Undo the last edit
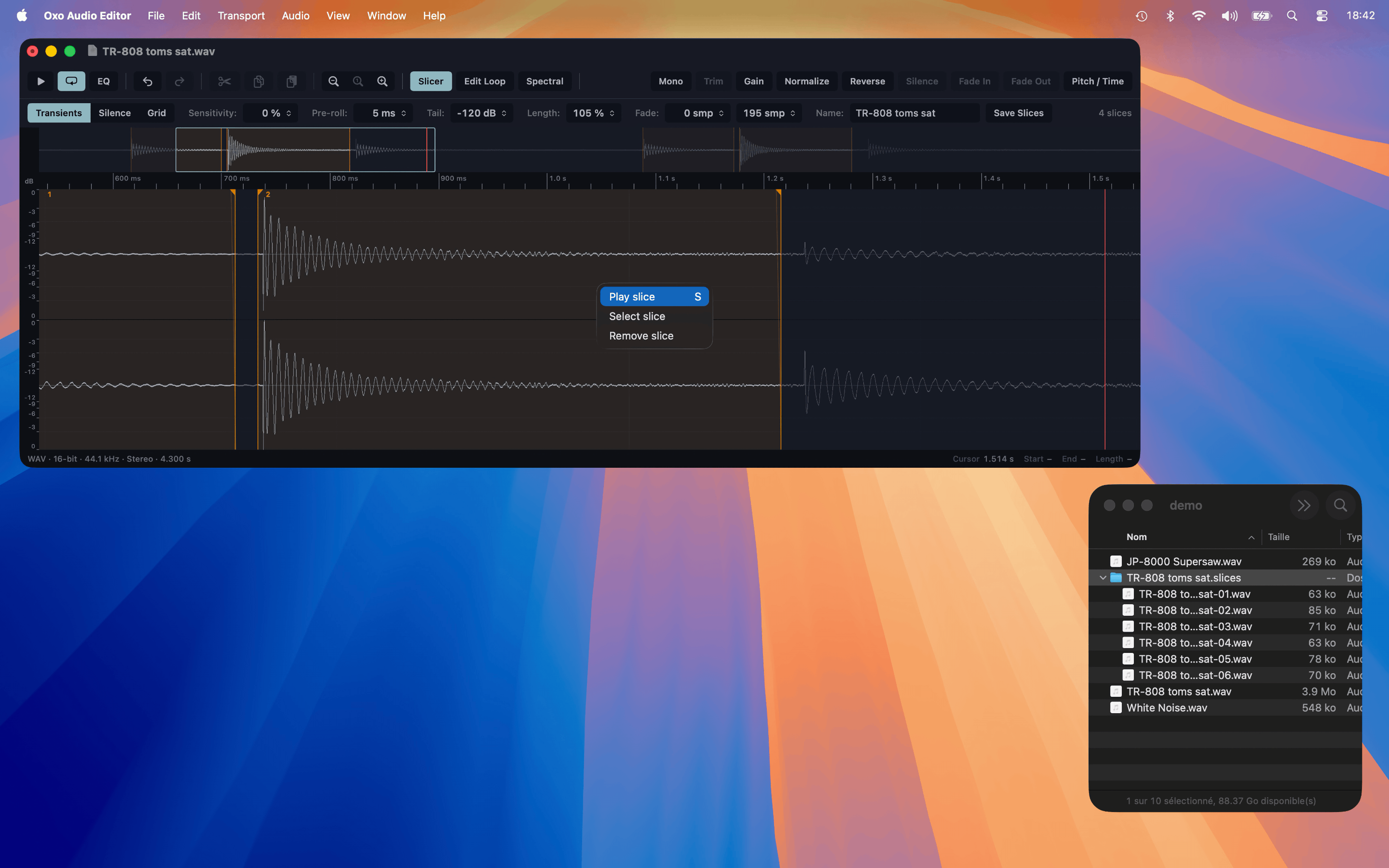1389x868 pixels. 148,81
